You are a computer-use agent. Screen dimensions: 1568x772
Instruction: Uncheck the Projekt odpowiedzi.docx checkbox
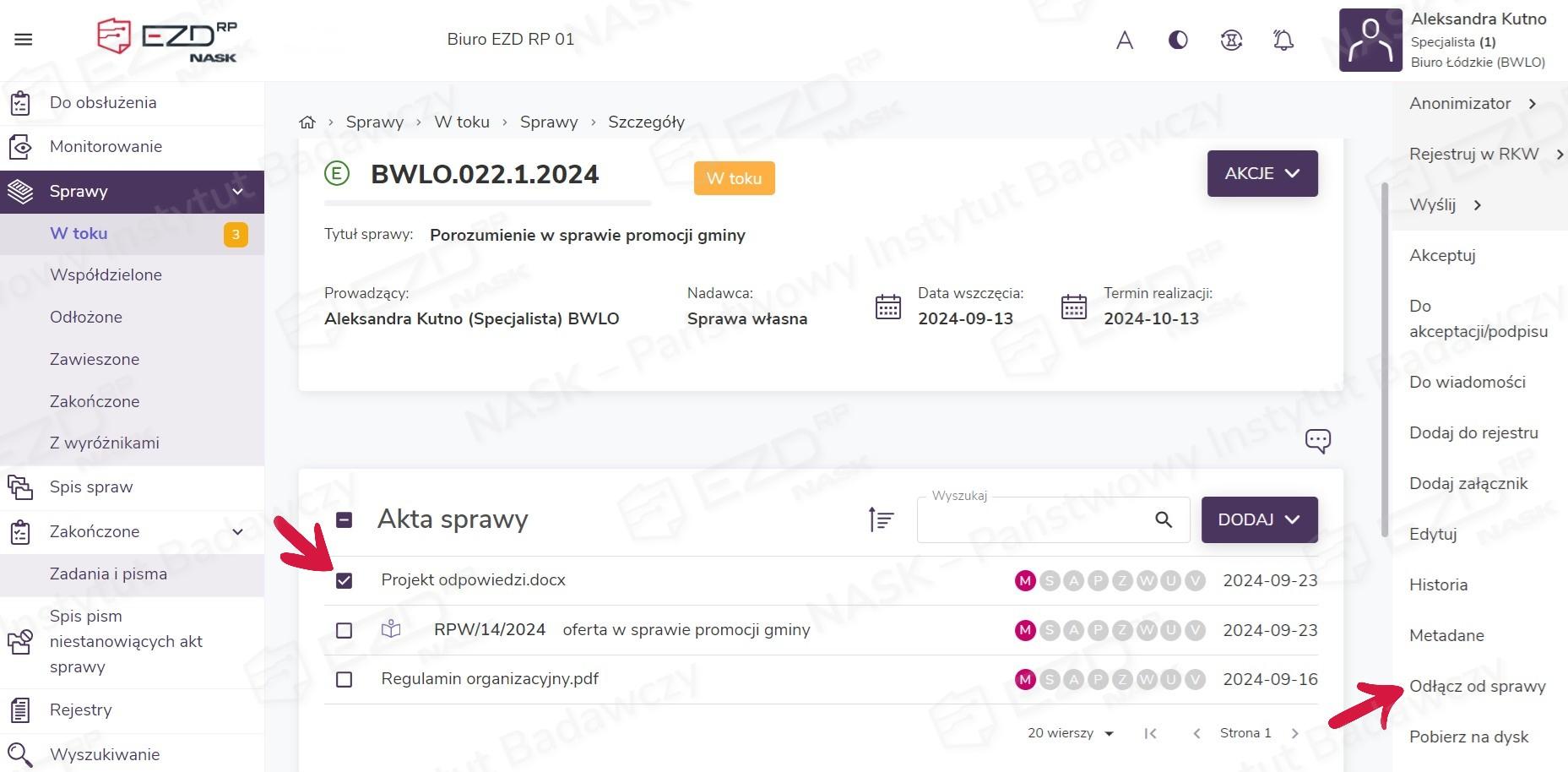point(344,581)
